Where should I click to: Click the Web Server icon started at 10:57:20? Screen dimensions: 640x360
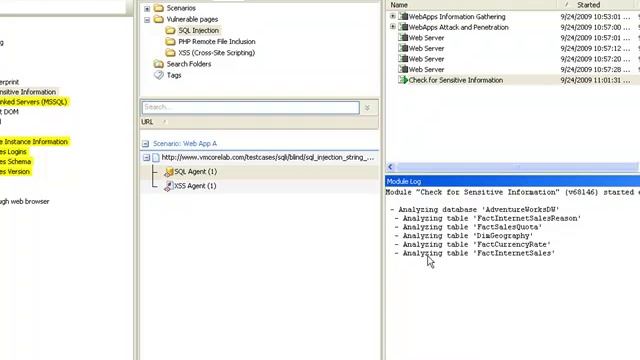pyautogui.click(x=403, y=59)
